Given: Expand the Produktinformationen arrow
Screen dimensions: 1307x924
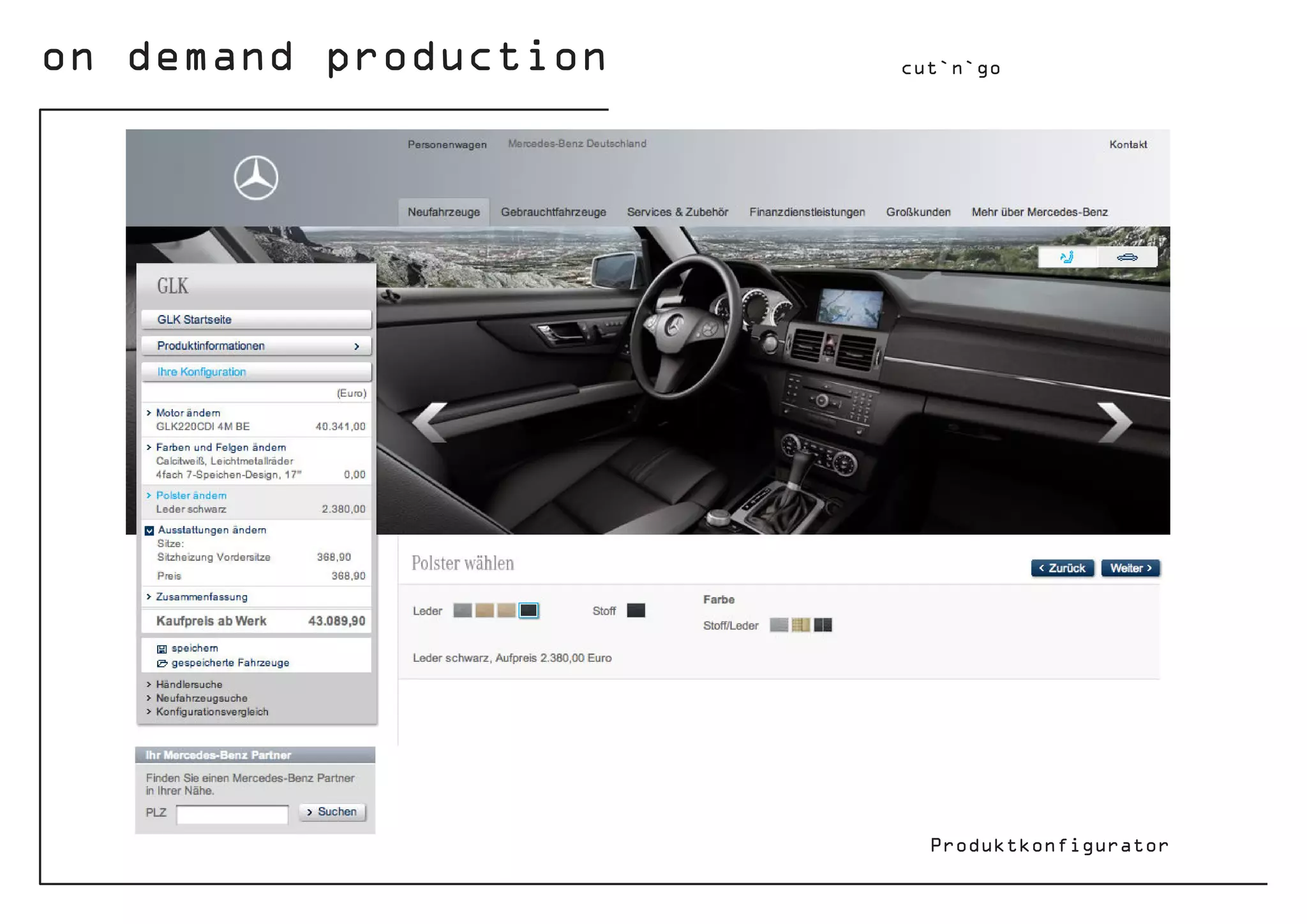Looking at the screenshot, I should pos(357,346).
